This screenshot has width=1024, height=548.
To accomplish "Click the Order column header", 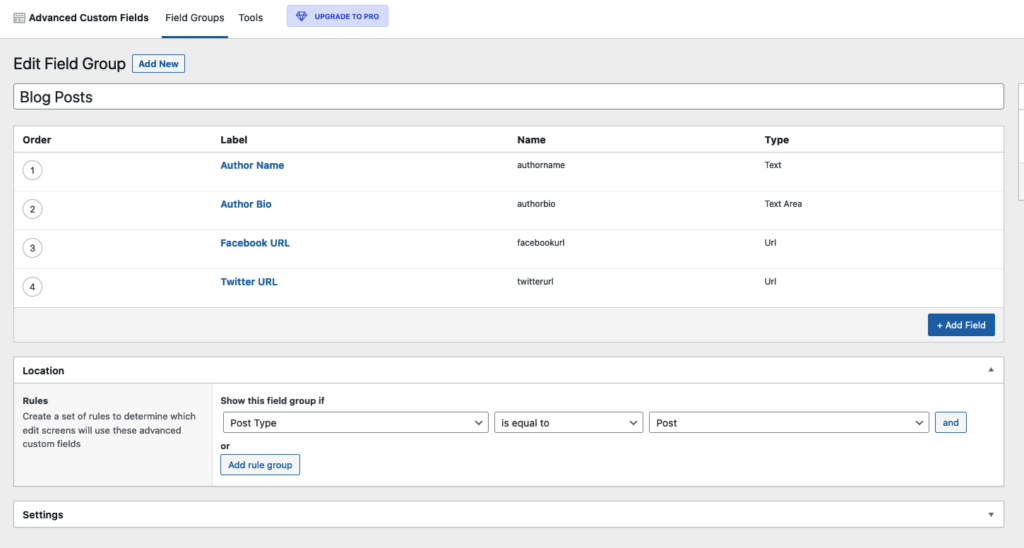I will pos(37,140).
